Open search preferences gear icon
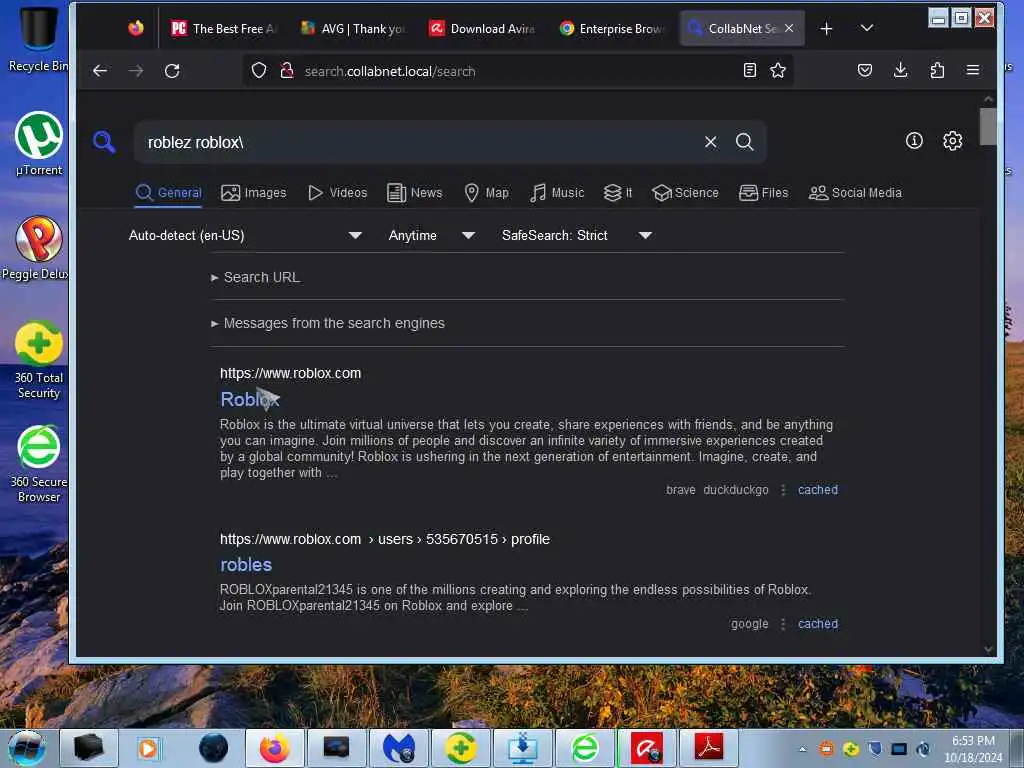This screenshot has height=768, width=1024. (x=952, y=140)
